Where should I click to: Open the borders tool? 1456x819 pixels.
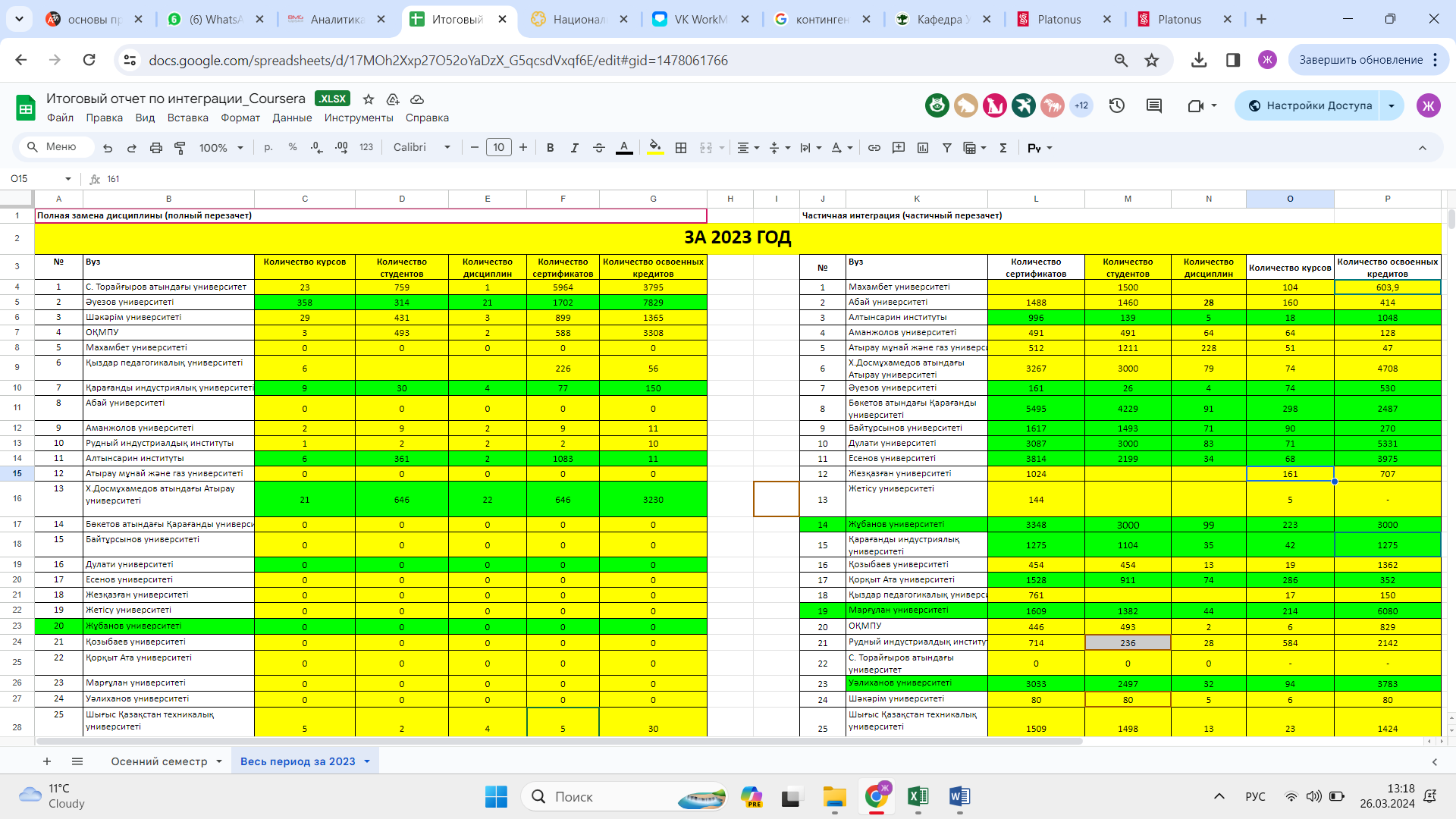click(x=681, y=148)
